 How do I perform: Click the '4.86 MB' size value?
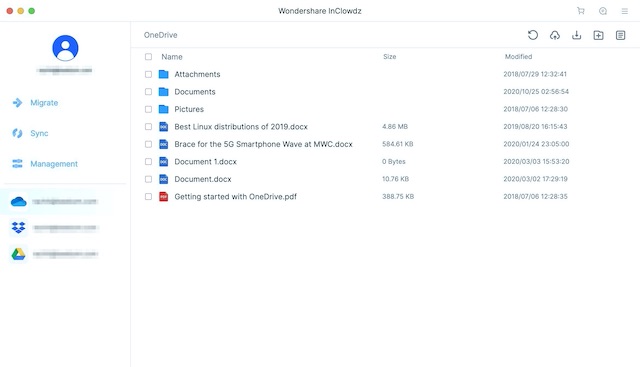[x=395, y=127]
